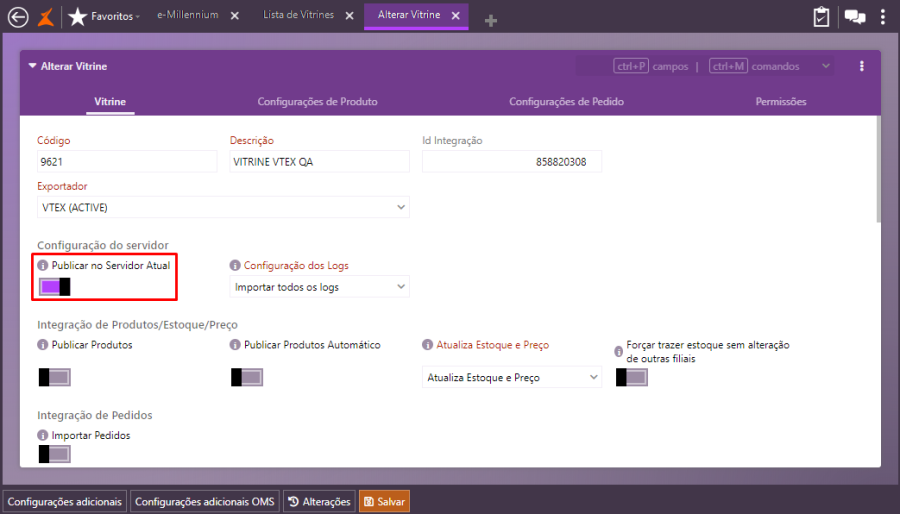Select the e-Millennium tab

point(188,15)
